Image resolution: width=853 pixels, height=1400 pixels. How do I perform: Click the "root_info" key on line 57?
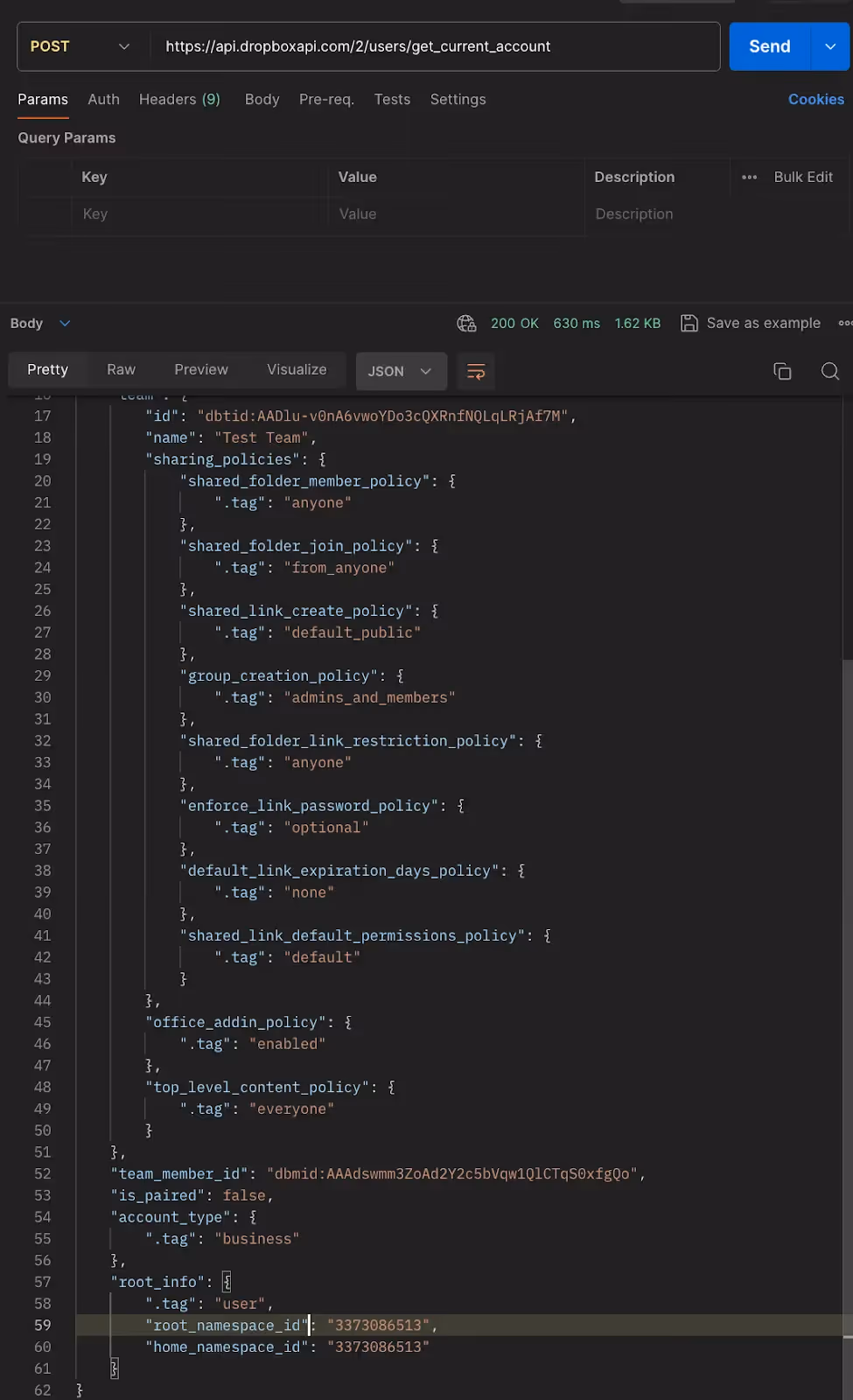157,1282
